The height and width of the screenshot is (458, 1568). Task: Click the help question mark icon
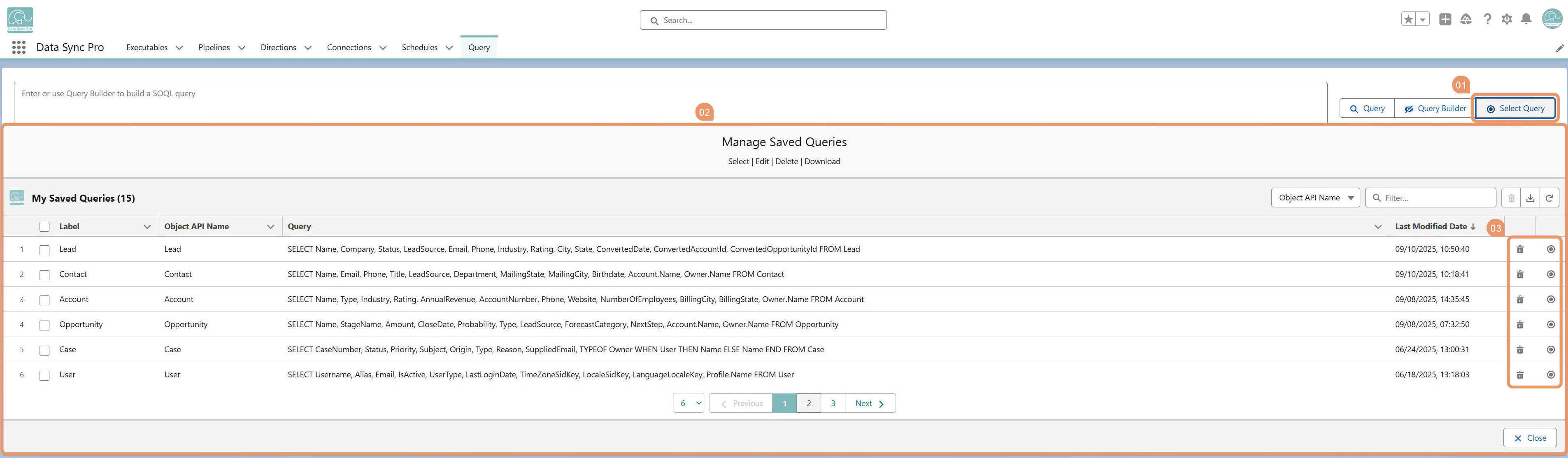tap(1487, 19)
